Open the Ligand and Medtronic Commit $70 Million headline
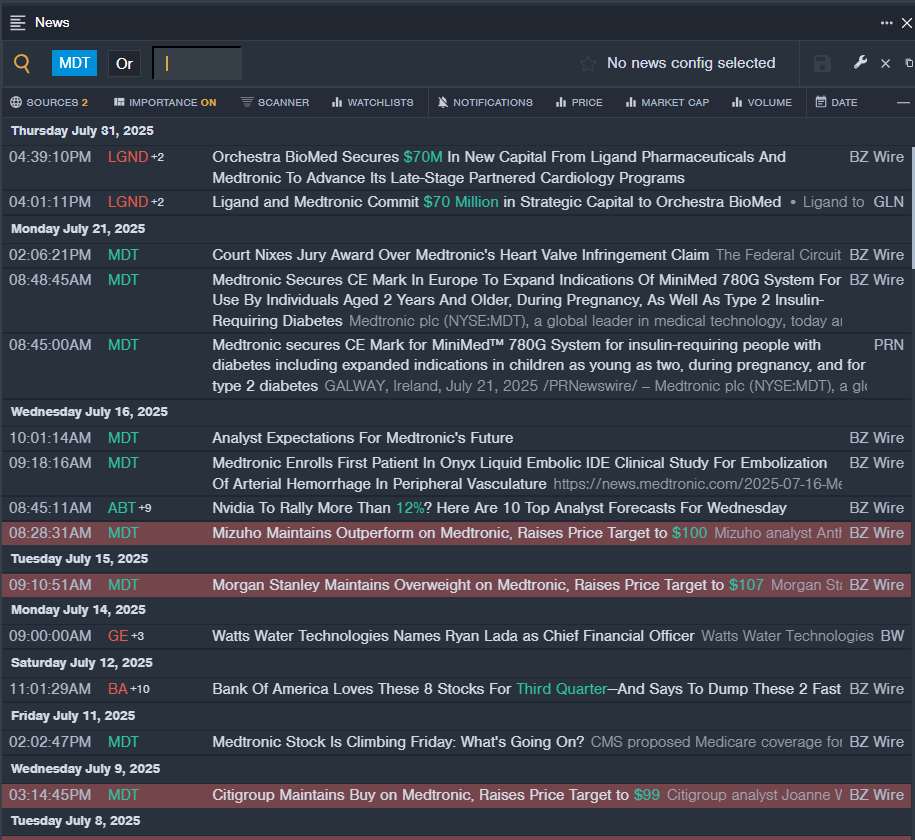Image resolution: width=915 pixels, height=840 pixels. [x=497, y=202]
